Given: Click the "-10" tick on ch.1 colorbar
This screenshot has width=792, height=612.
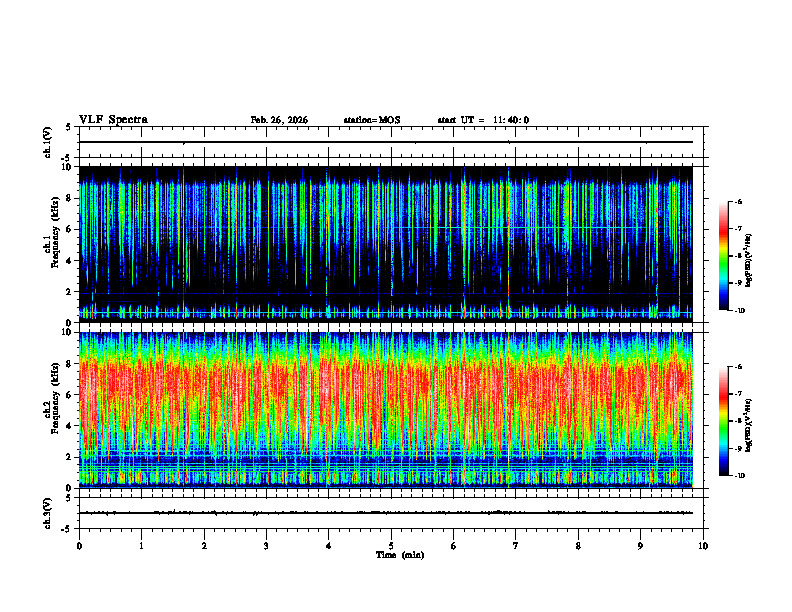Looking at the screenshot, I should click(x=740, y=311).
